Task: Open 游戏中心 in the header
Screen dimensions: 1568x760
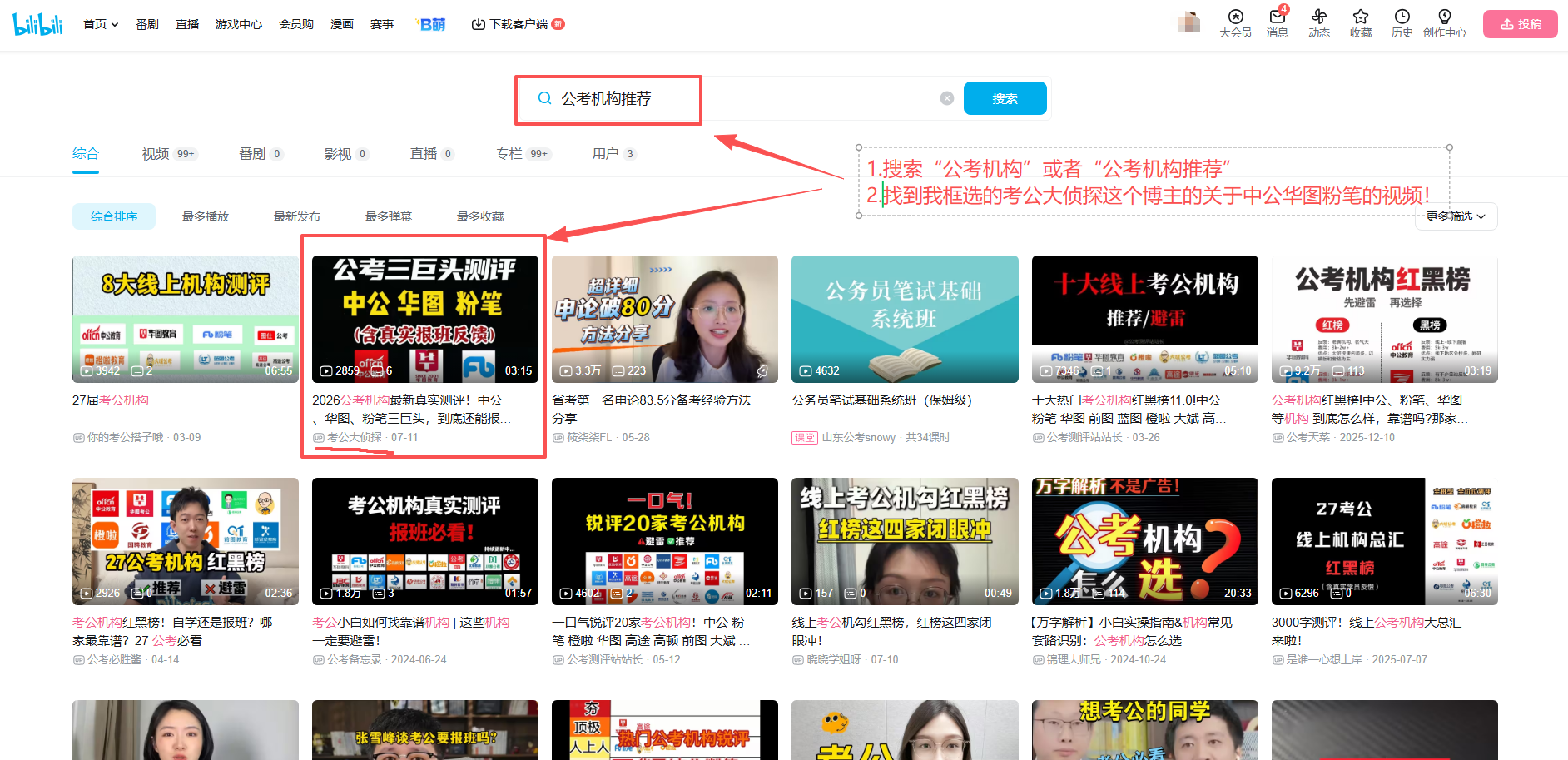Action: coord(239,24)
